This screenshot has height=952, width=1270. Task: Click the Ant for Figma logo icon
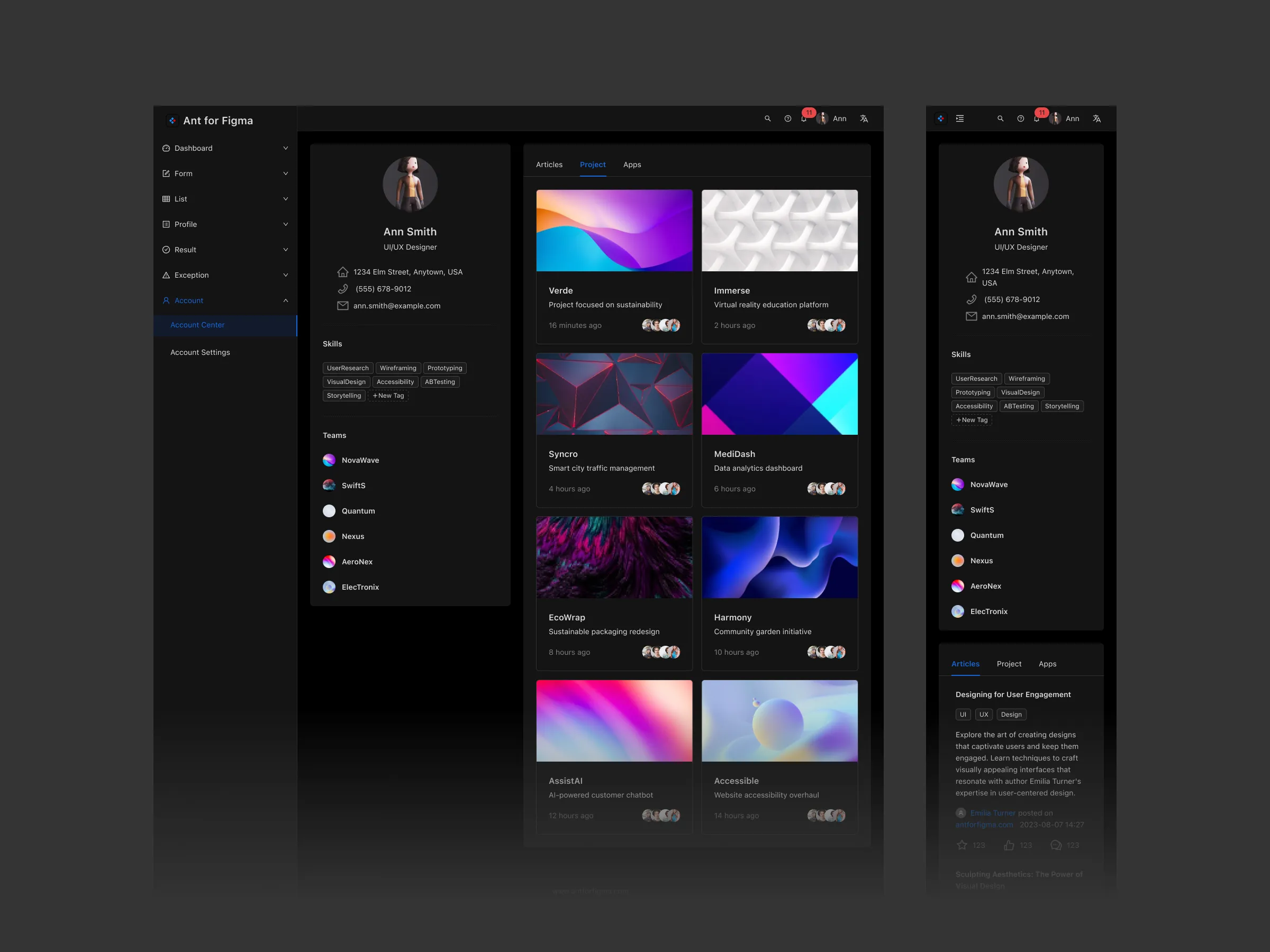(x=171, y=121)
